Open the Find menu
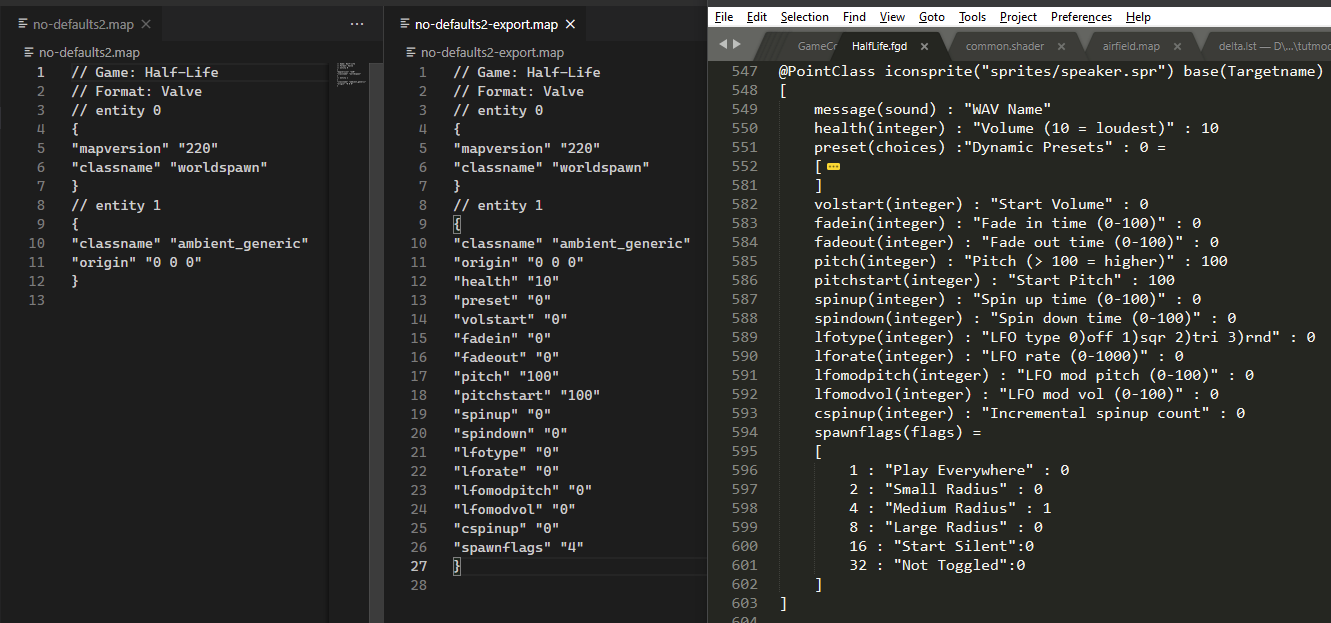This screenshot has width=1331, height=623. tap(854, 17)
